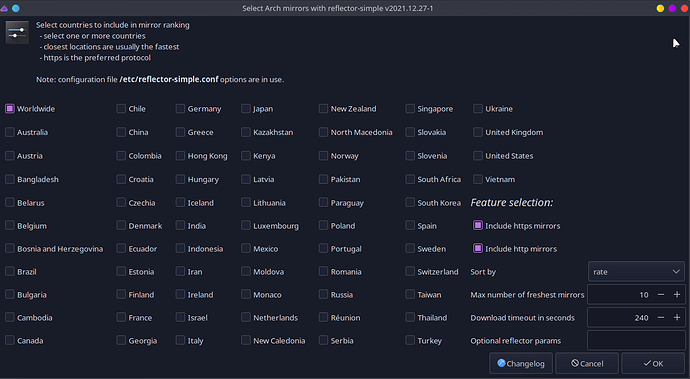Toggle Include https mirrors option
This screenshot has height=379, width=690.
pyautogui.click(x=477, y=225)
